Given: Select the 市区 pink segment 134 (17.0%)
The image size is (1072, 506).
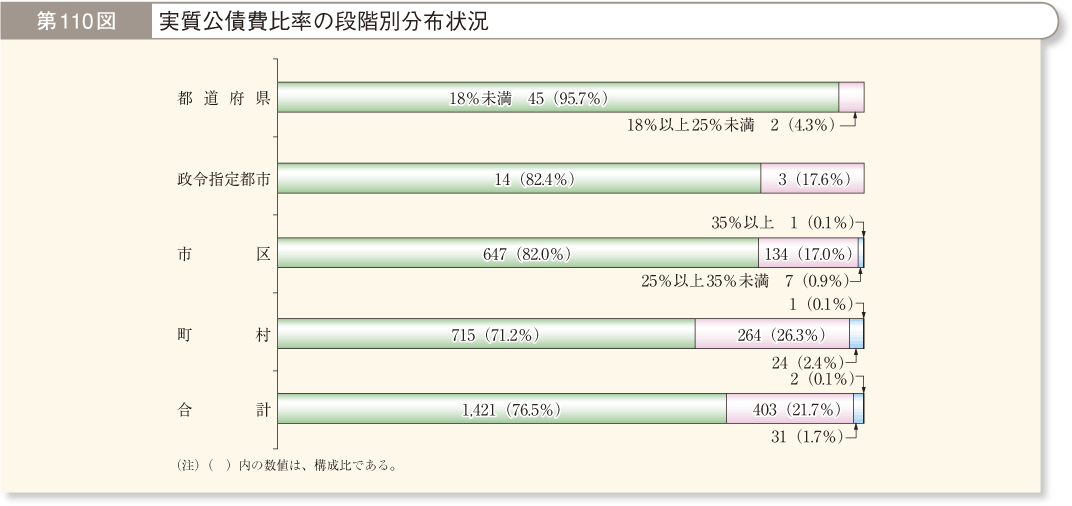Looking at the screenshot, I should 808,253.
